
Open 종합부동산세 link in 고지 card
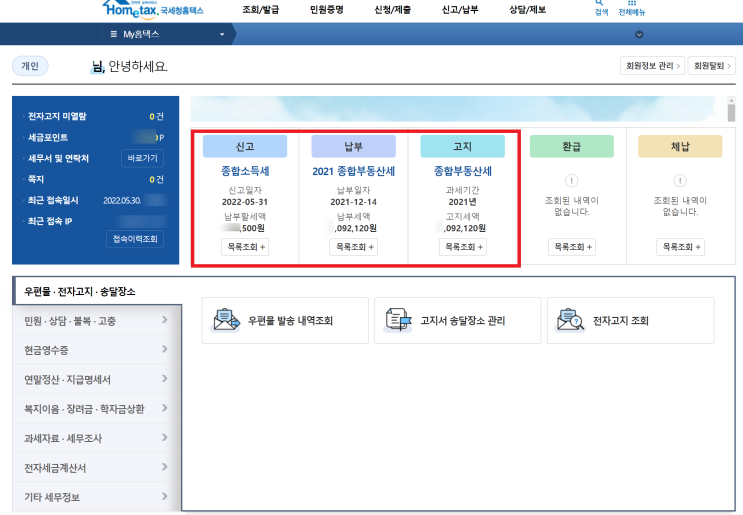463,171
